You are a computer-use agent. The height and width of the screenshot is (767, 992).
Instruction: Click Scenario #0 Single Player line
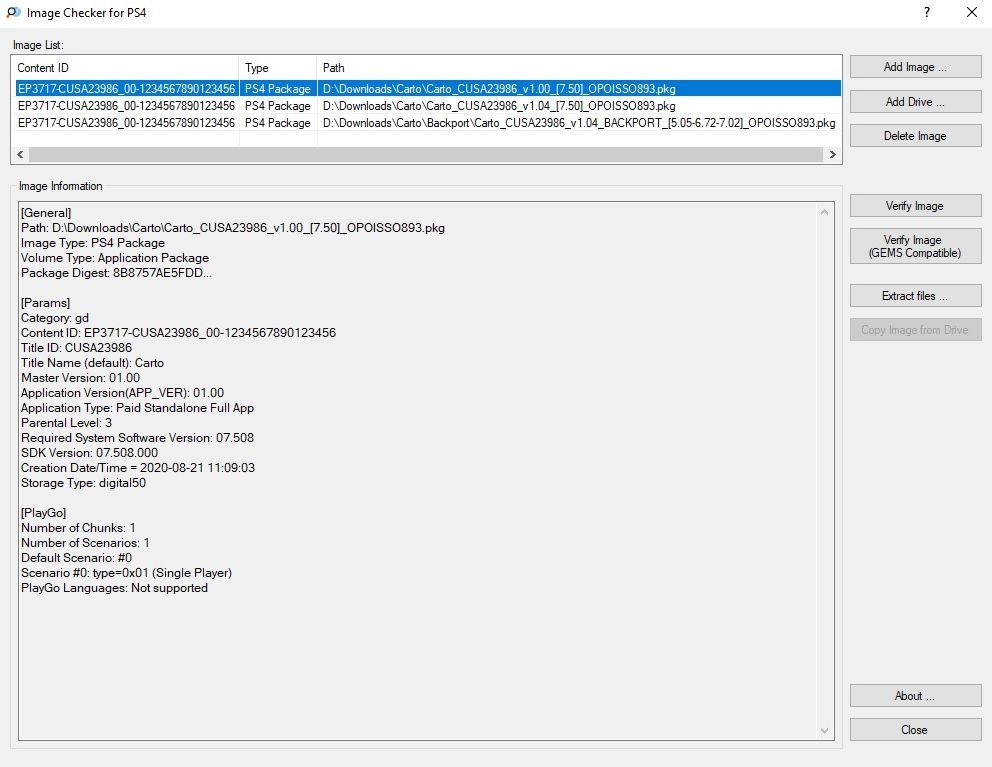(127, 573)
